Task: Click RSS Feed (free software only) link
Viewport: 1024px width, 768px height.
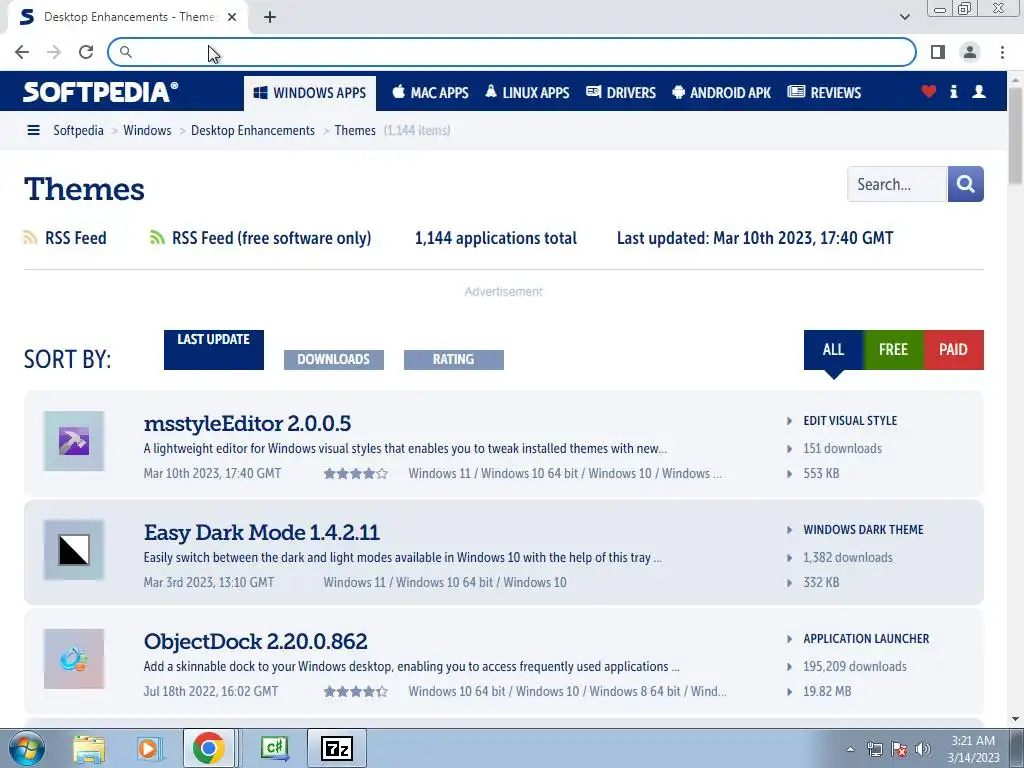Action: click(x=271, y=238)
